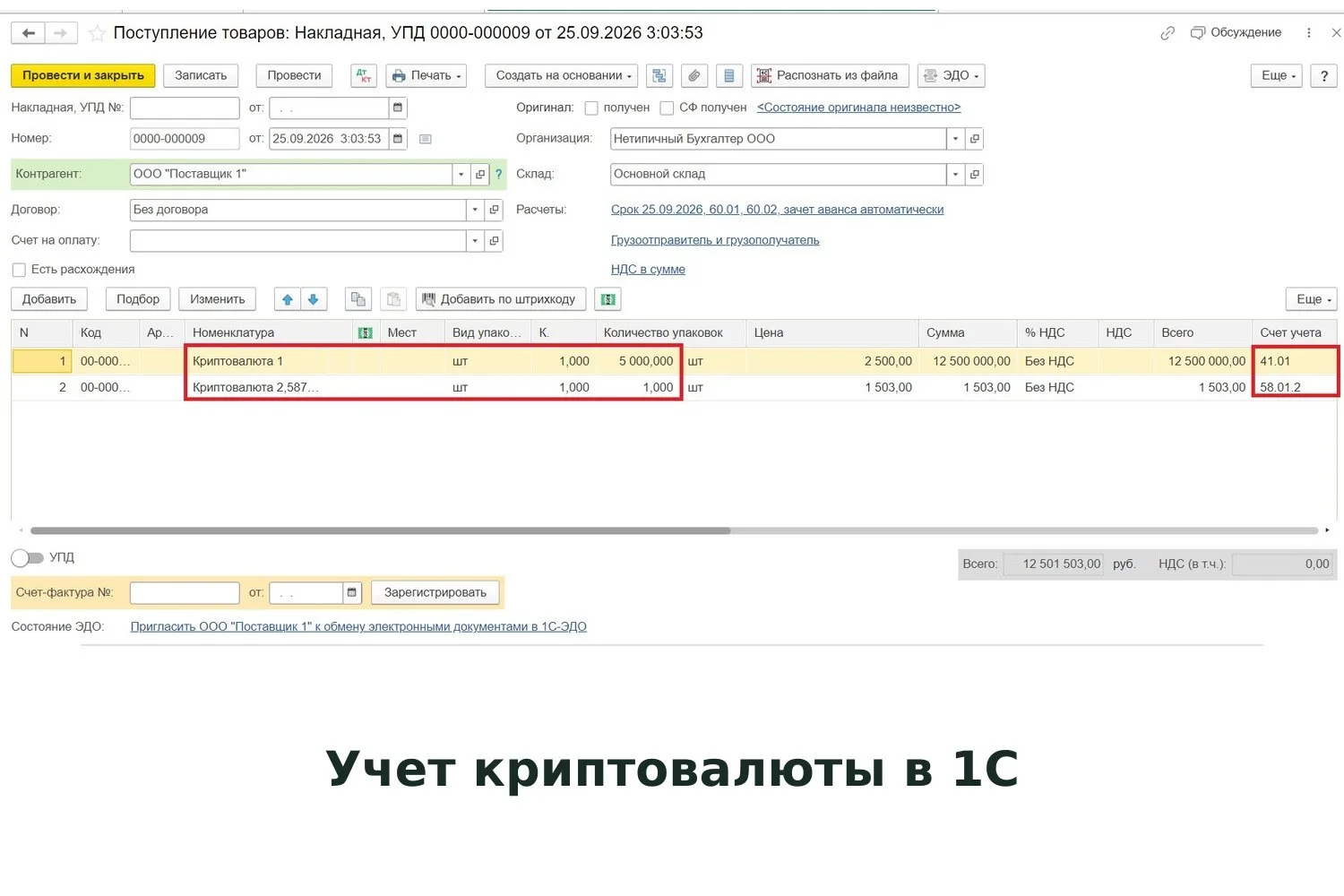The width and height of the screenshot is (1344, 896).
Task: Click the horizontal table scrollbar
Action: click(380, 531)
